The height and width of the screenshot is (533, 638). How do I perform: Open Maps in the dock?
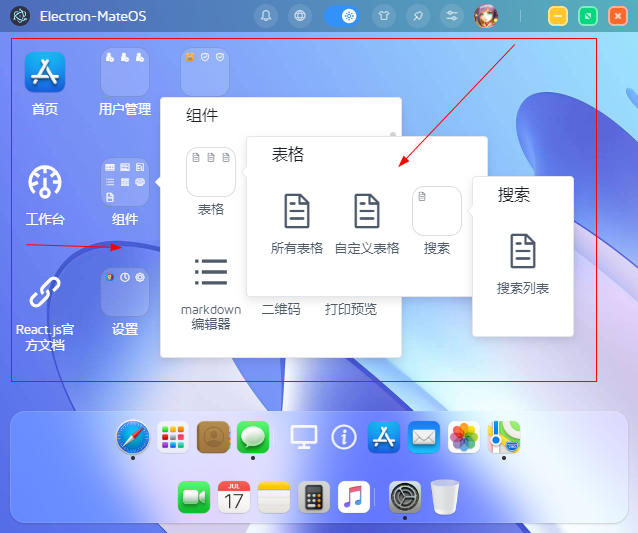(504, 437)
